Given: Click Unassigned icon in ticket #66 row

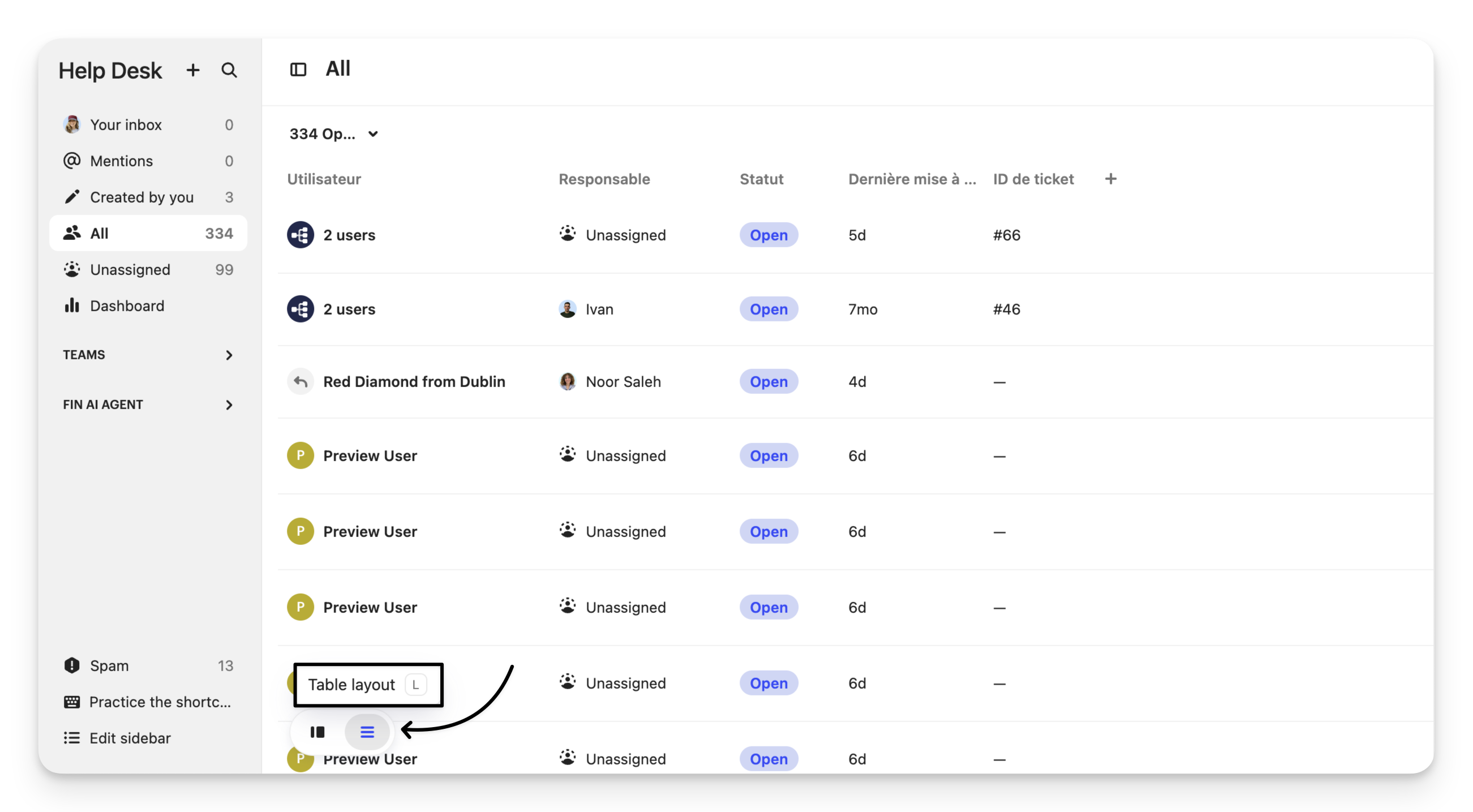Looking at the screenshot, I should (x=567, y=234).
